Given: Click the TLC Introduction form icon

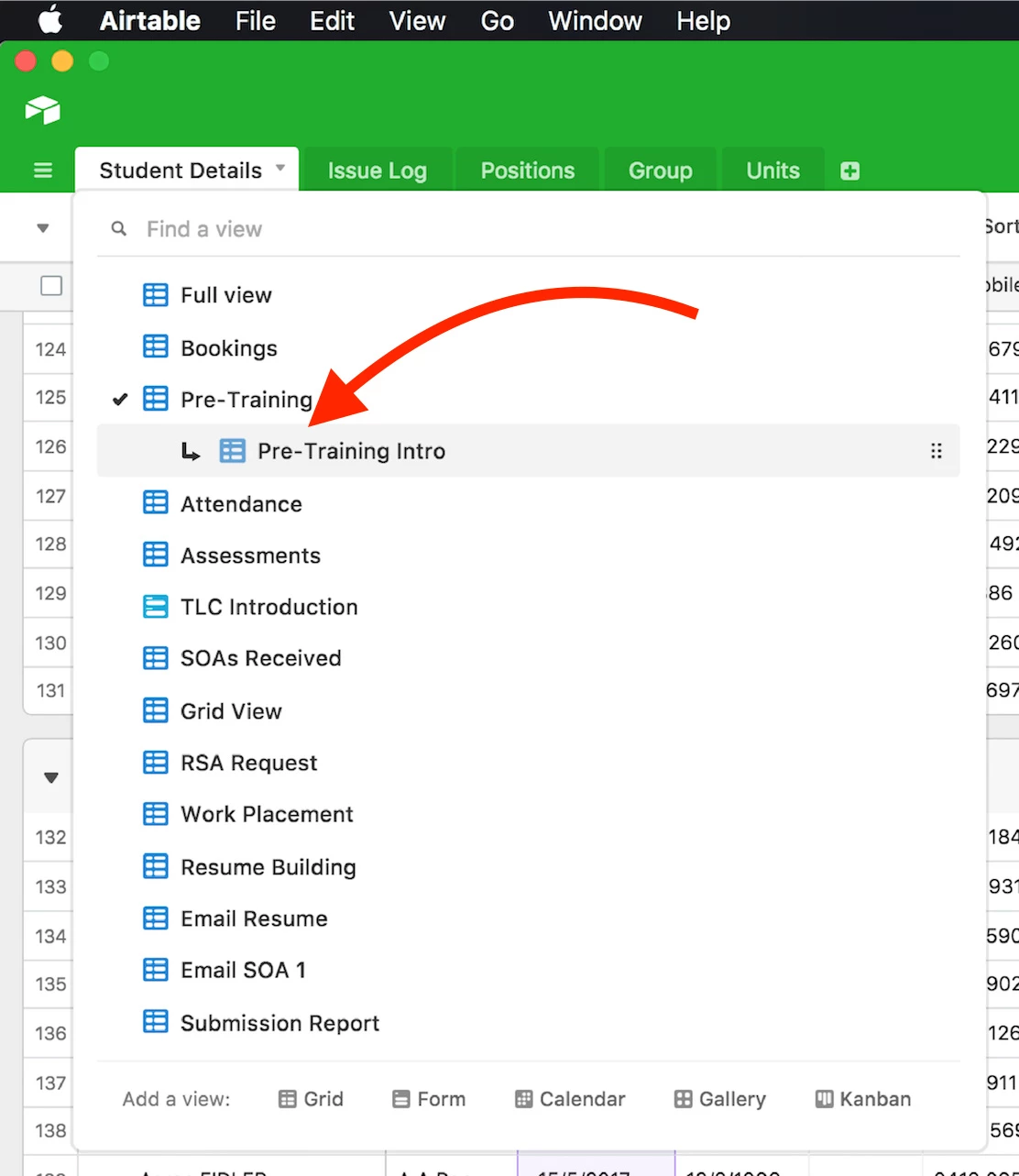Looking at the screenshot, I should point(156,606).
